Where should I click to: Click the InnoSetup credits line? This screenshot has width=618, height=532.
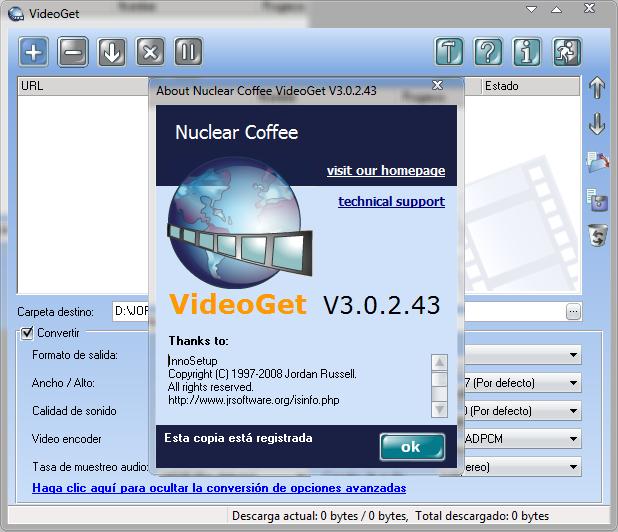[x=193, y=361]
